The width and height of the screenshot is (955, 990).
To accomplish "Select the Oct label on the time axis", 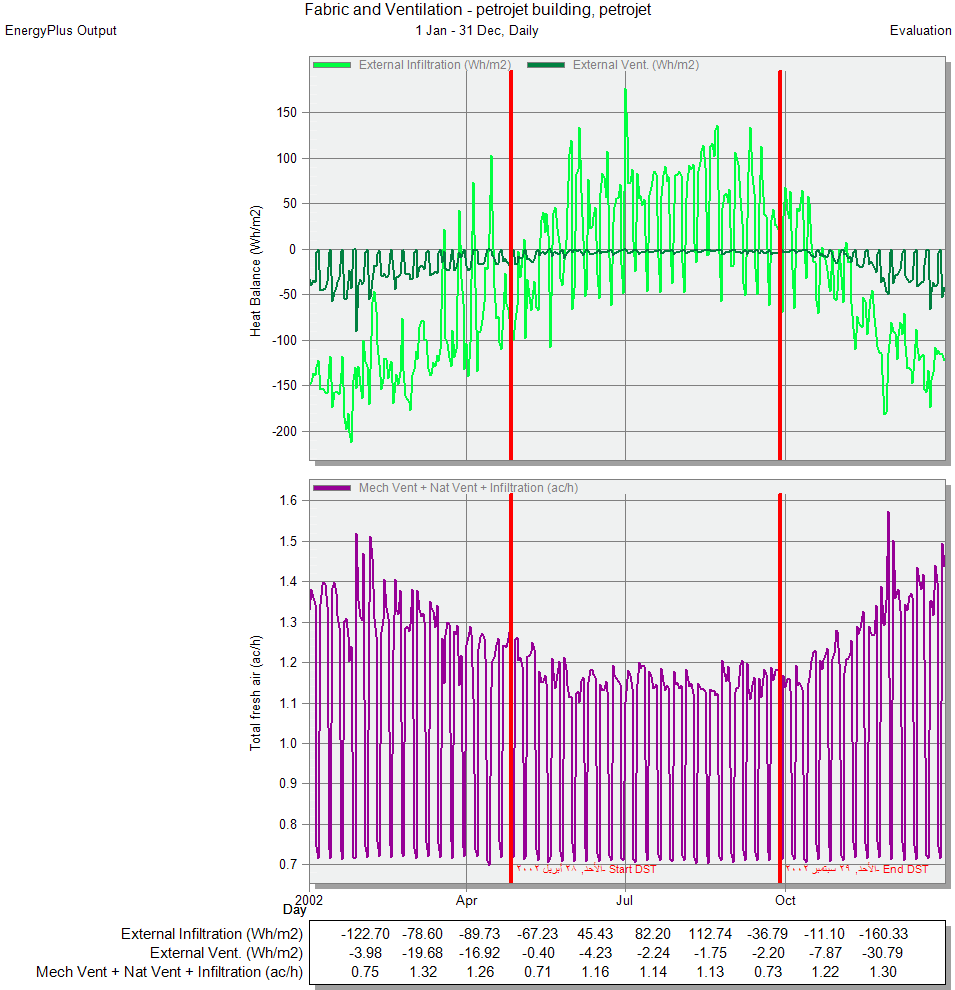I will click(x=785, y=900).
